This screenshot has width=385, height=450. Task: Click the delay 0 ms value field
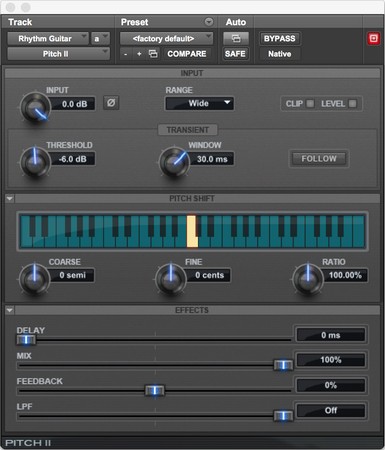click(x=331, y=335)
